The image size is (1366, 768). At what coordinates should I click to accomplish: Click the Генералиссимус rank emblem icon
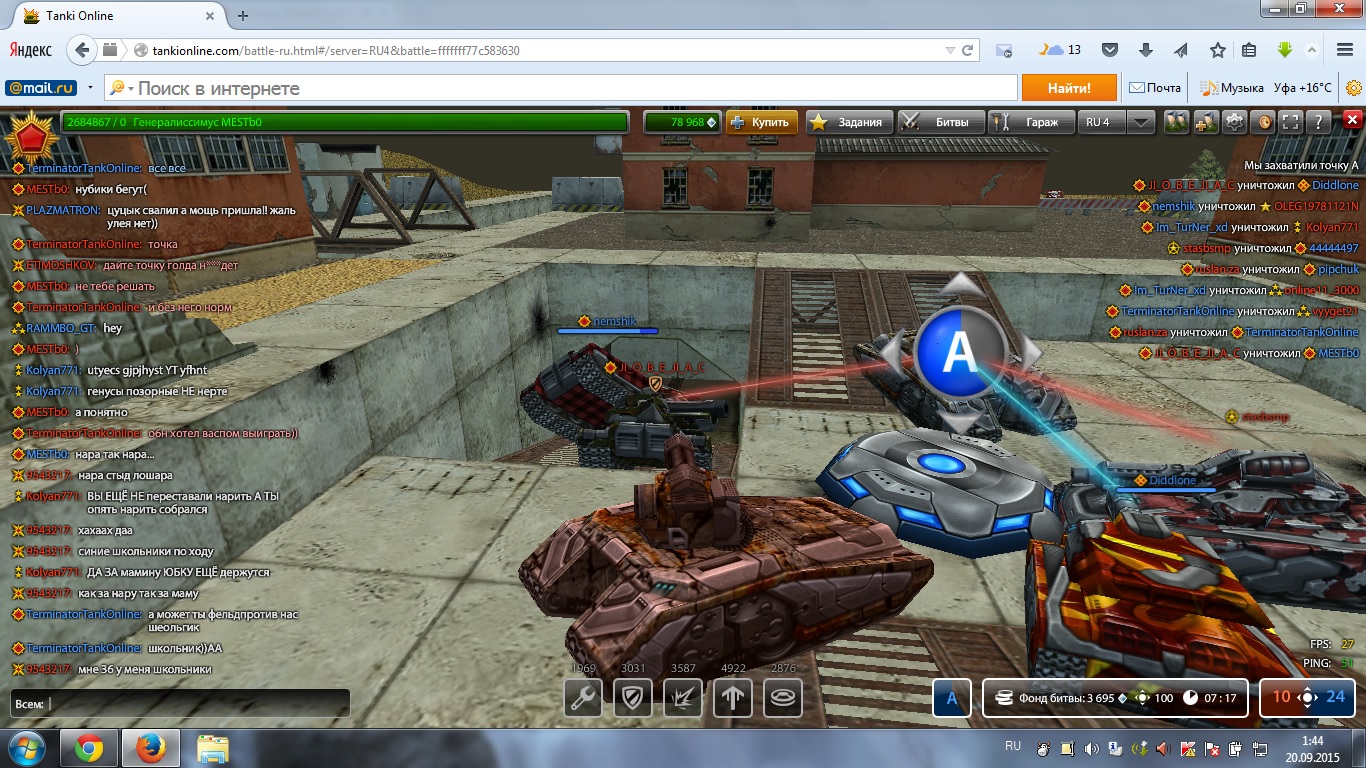point(30,135)
